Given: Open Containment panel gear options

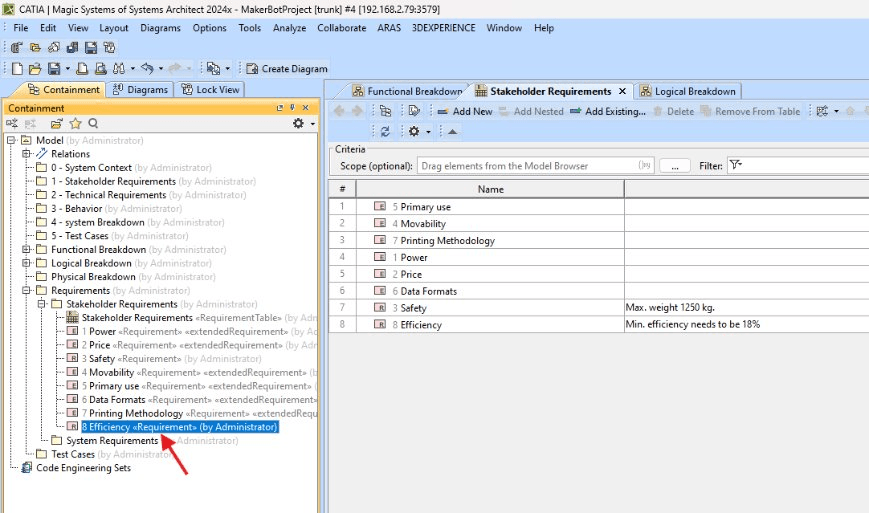Looking at the screenshot, I should pyautogui.click(x=299, y=124).
